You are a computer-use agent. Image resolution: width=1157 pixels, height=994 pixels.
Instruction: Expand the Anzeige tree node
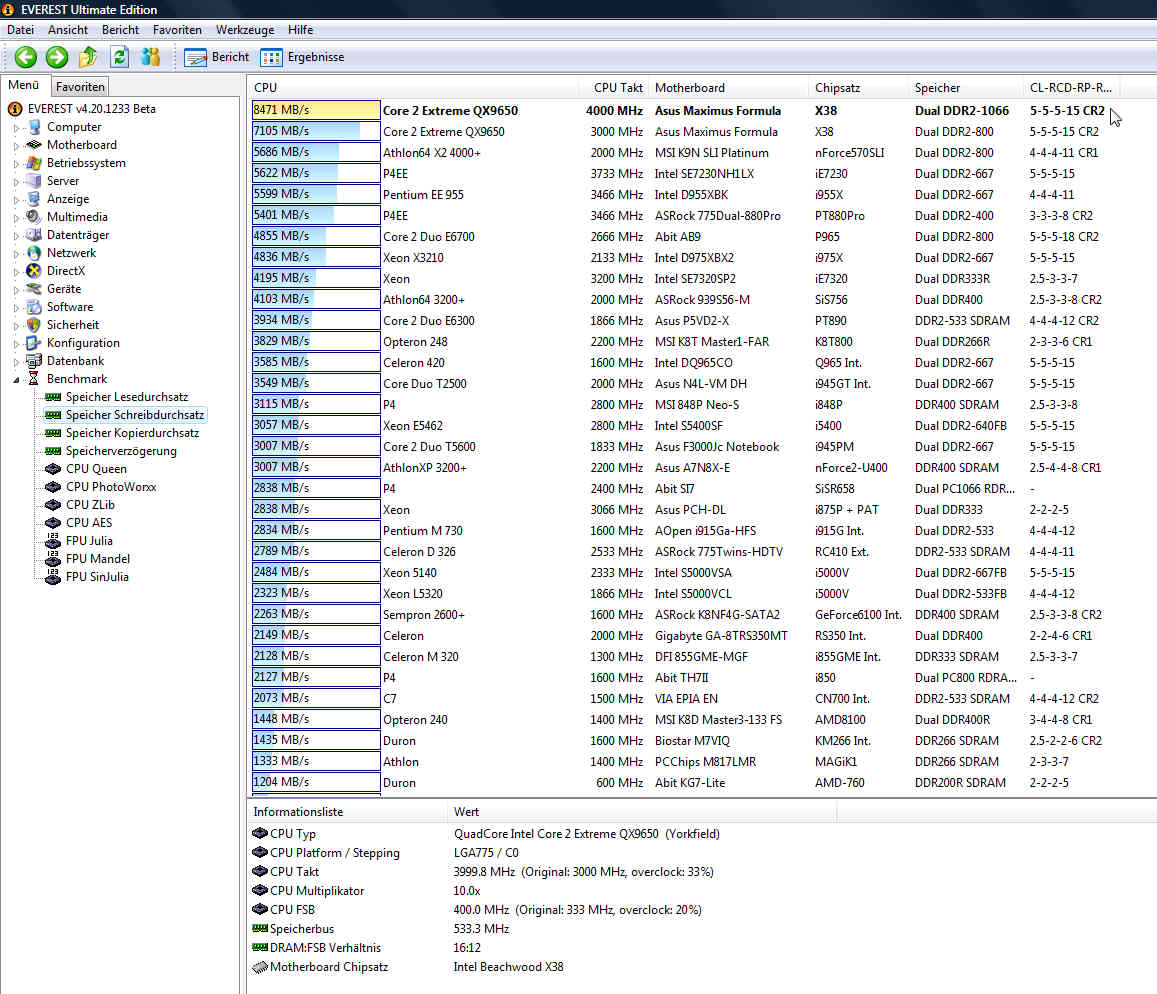[16, 199]
